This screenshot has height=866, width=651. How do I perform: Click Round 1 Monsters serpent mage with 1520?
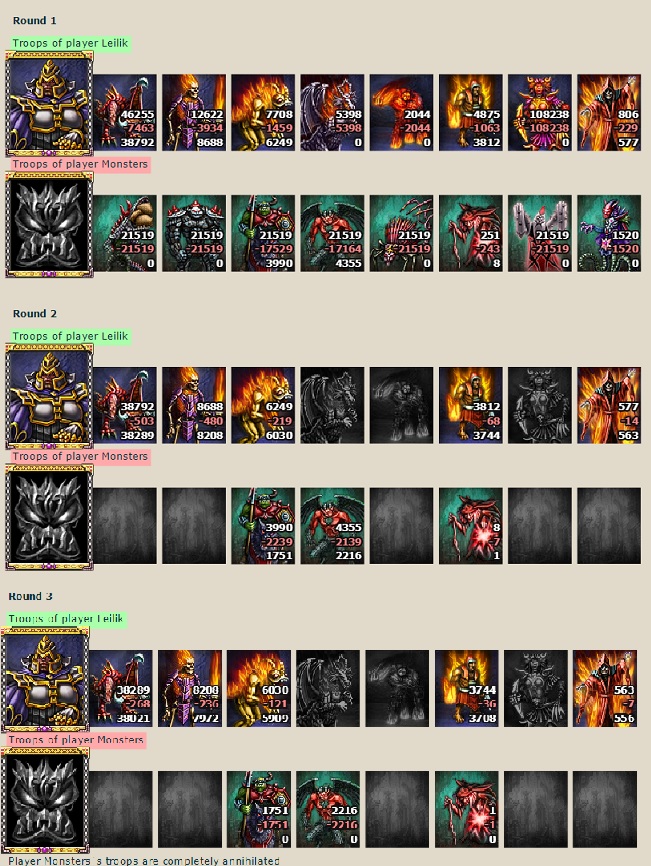point(609,233)
